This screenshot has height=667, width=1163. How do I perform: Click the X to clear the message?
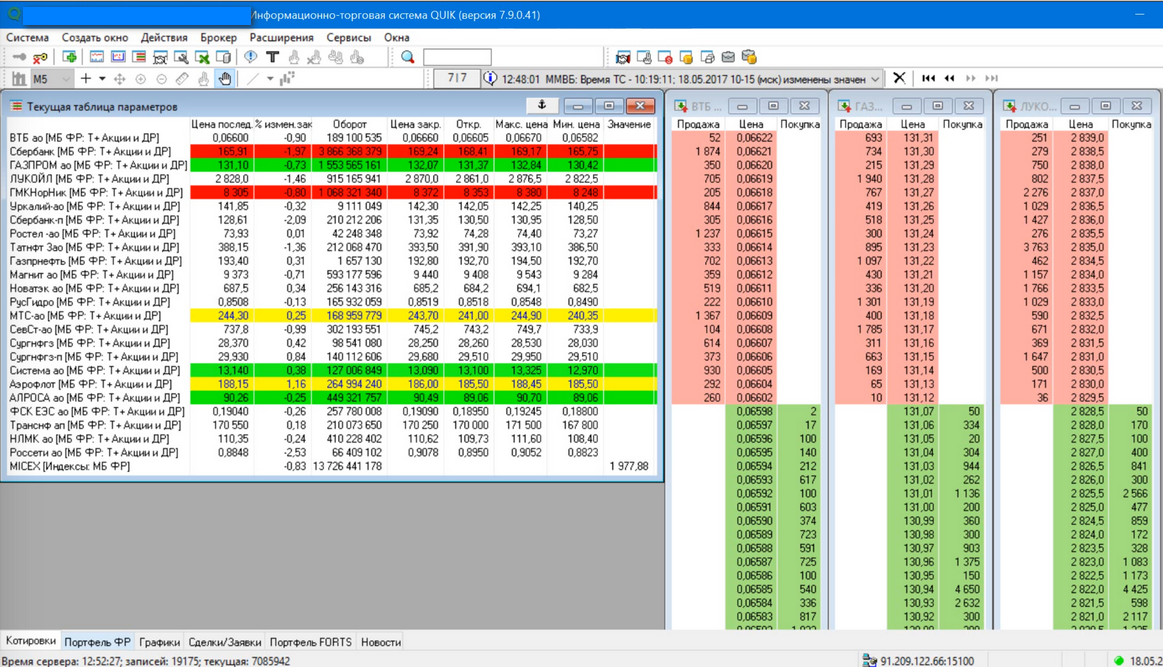tap(899, 78)
